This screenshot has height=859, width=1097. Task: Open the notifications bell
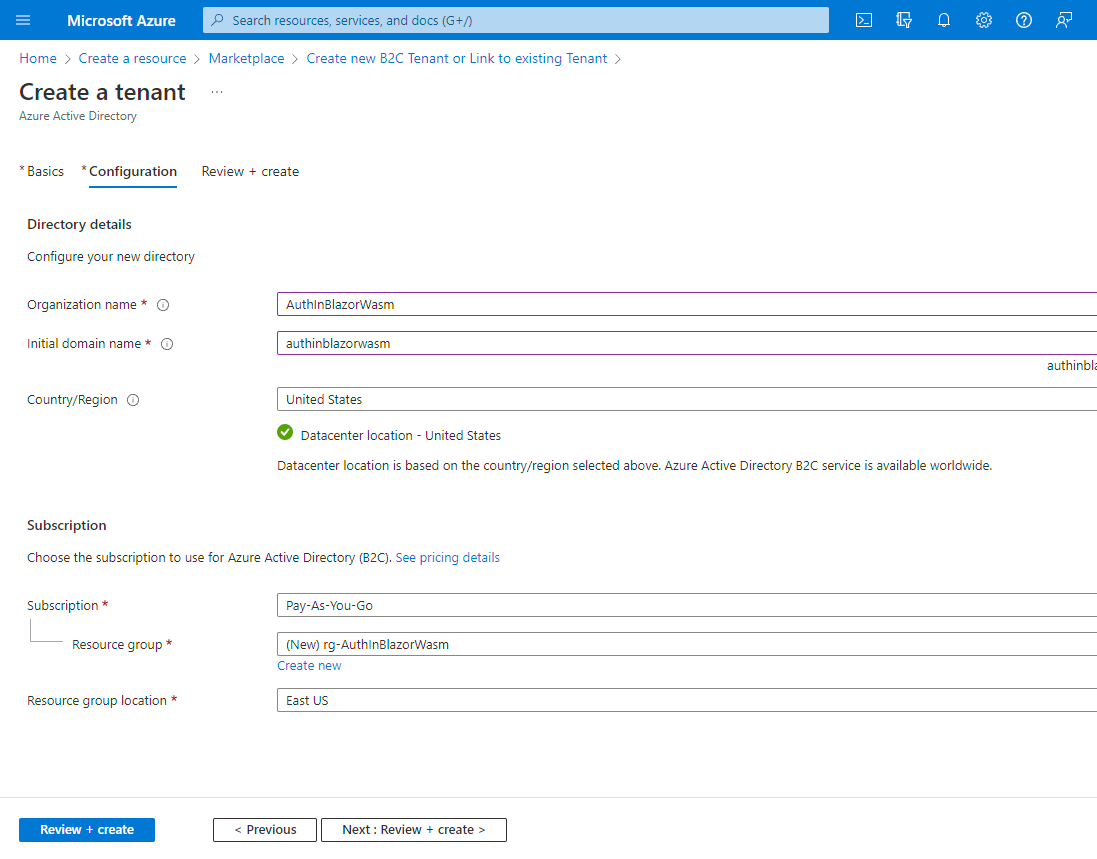click(x=944, y=20)
